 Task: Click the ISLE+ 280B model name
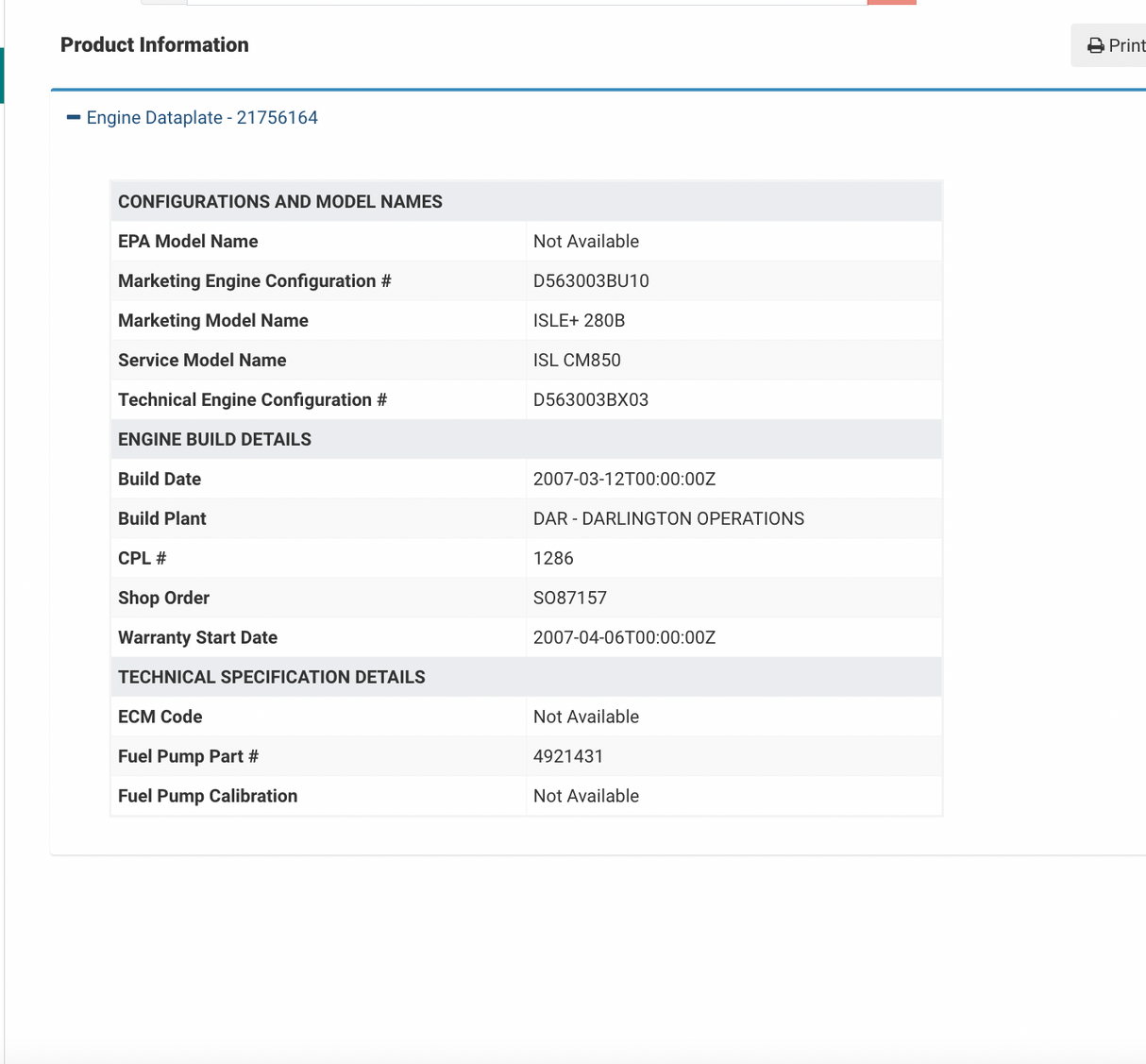(579, 321)
